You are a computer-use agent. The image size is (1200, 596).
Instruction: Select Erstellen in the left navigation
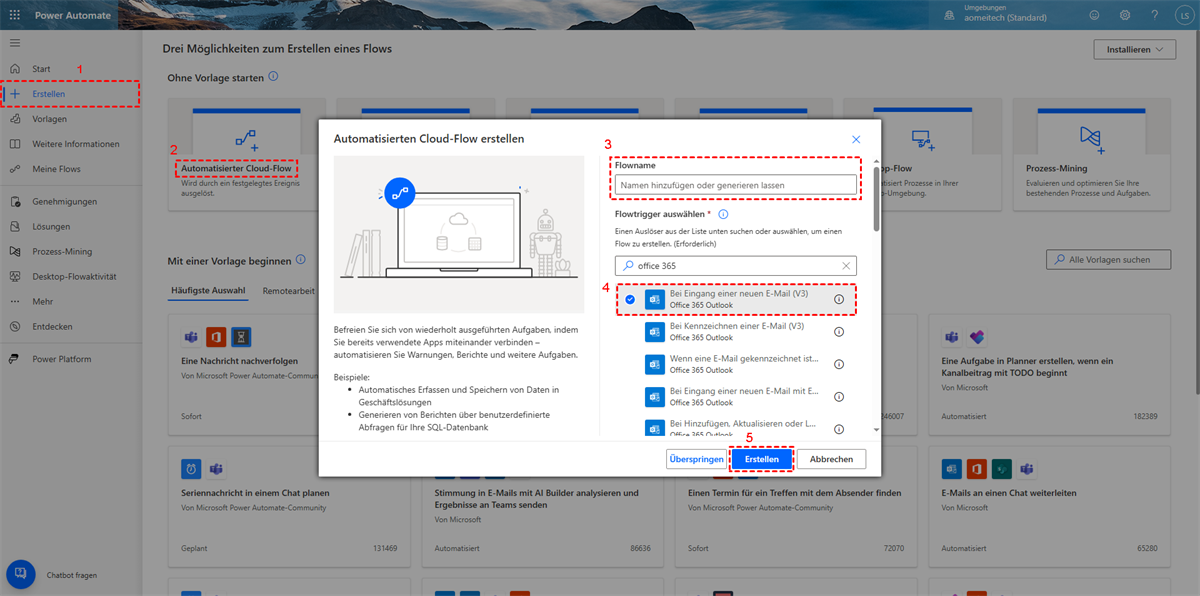(x=70, y=94)
